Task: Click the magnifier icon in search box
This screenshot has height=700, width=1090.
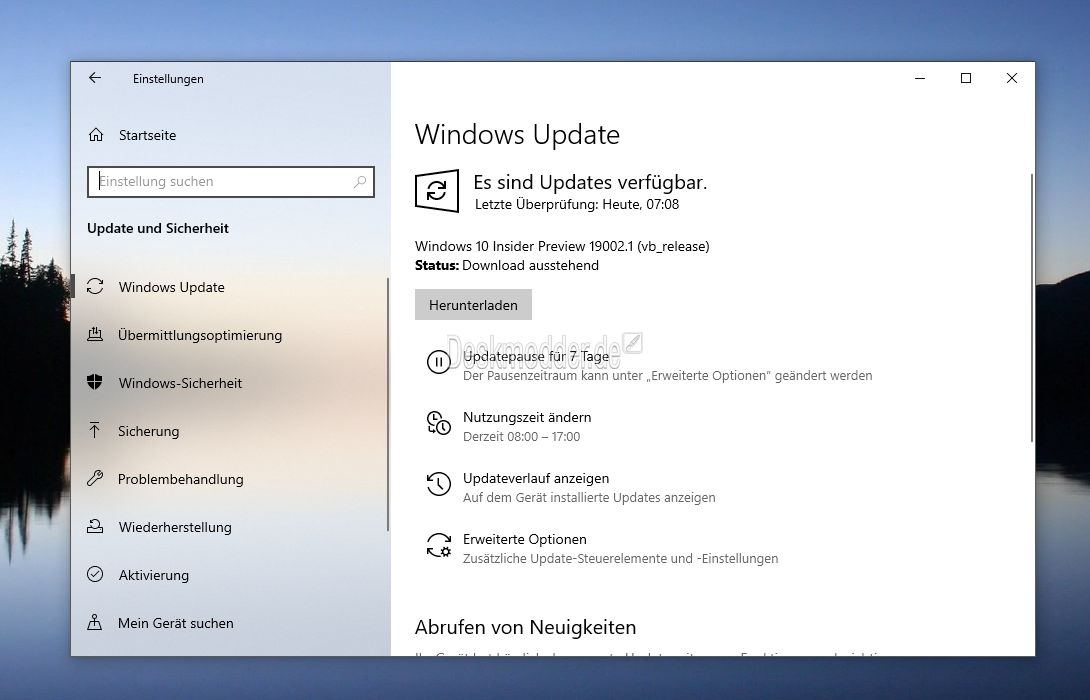Action: click(x=360, y=182)
